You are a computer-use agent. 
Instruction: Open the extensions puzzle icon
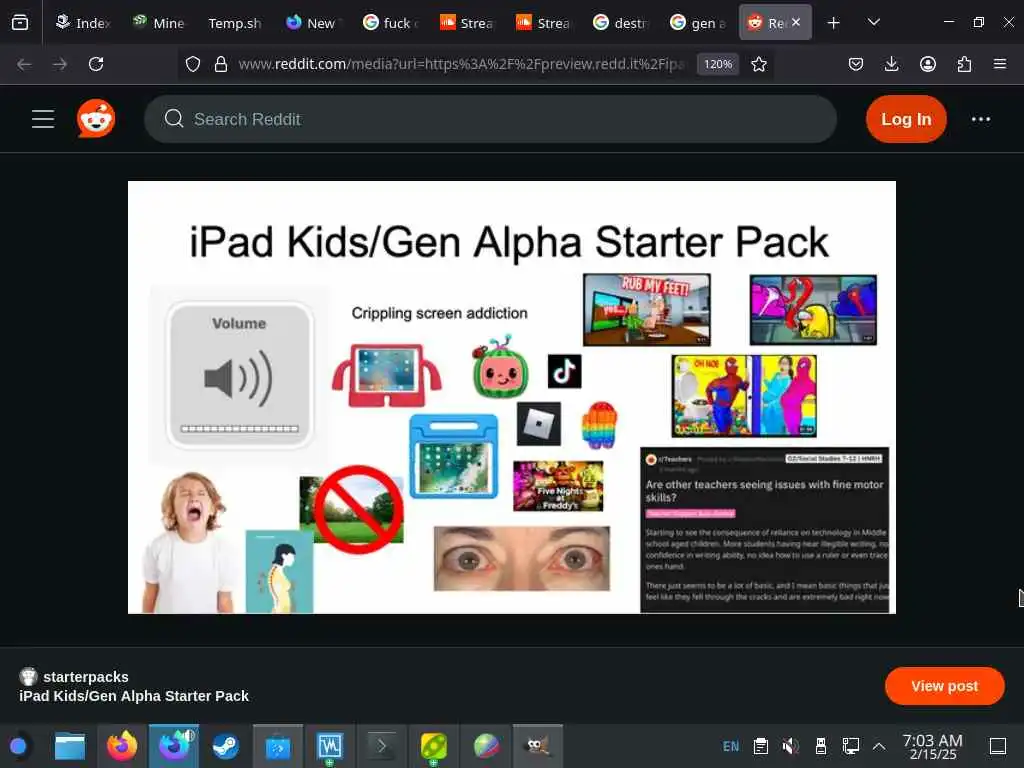[x=964, y=64]
